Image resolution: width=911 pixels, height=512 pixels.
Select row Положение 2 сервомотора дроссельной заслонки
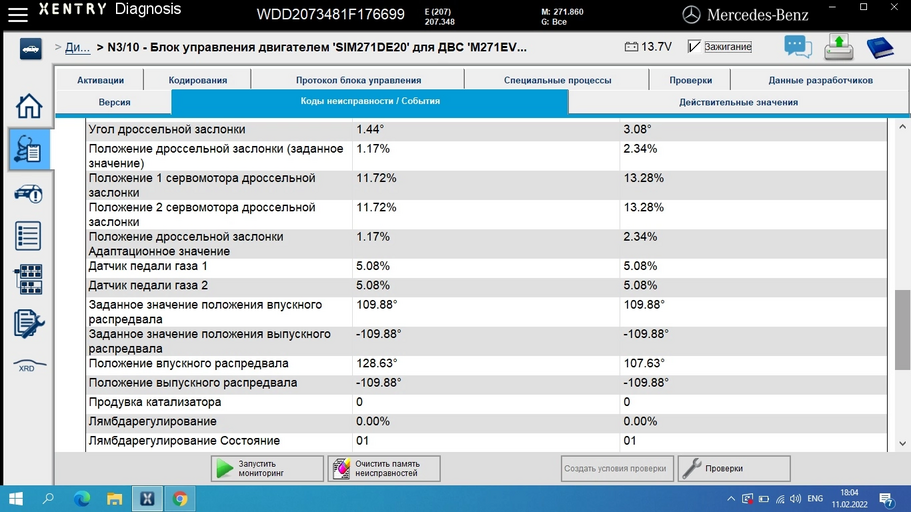tap(486, 214)
